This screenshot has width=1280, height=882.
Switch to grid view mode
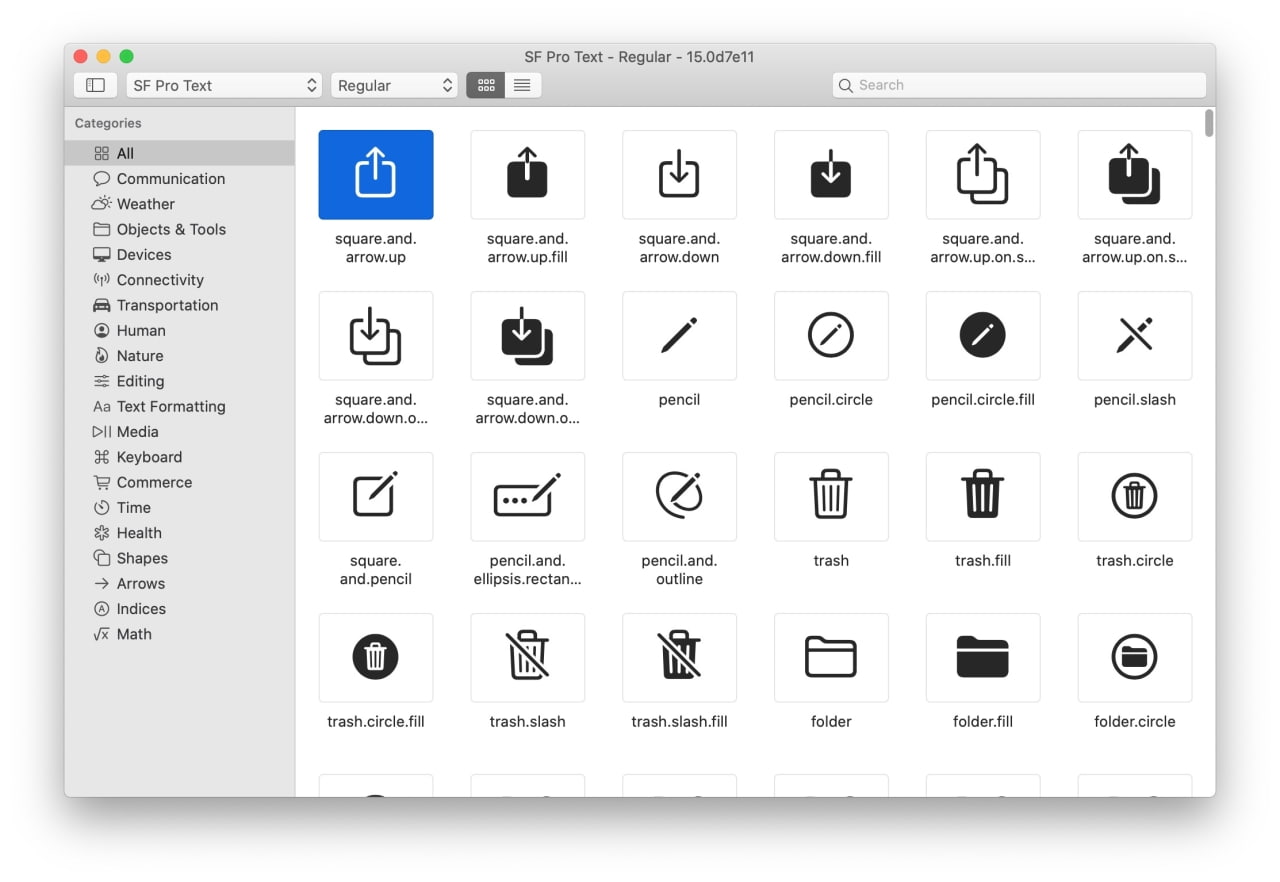pos(486,85)
